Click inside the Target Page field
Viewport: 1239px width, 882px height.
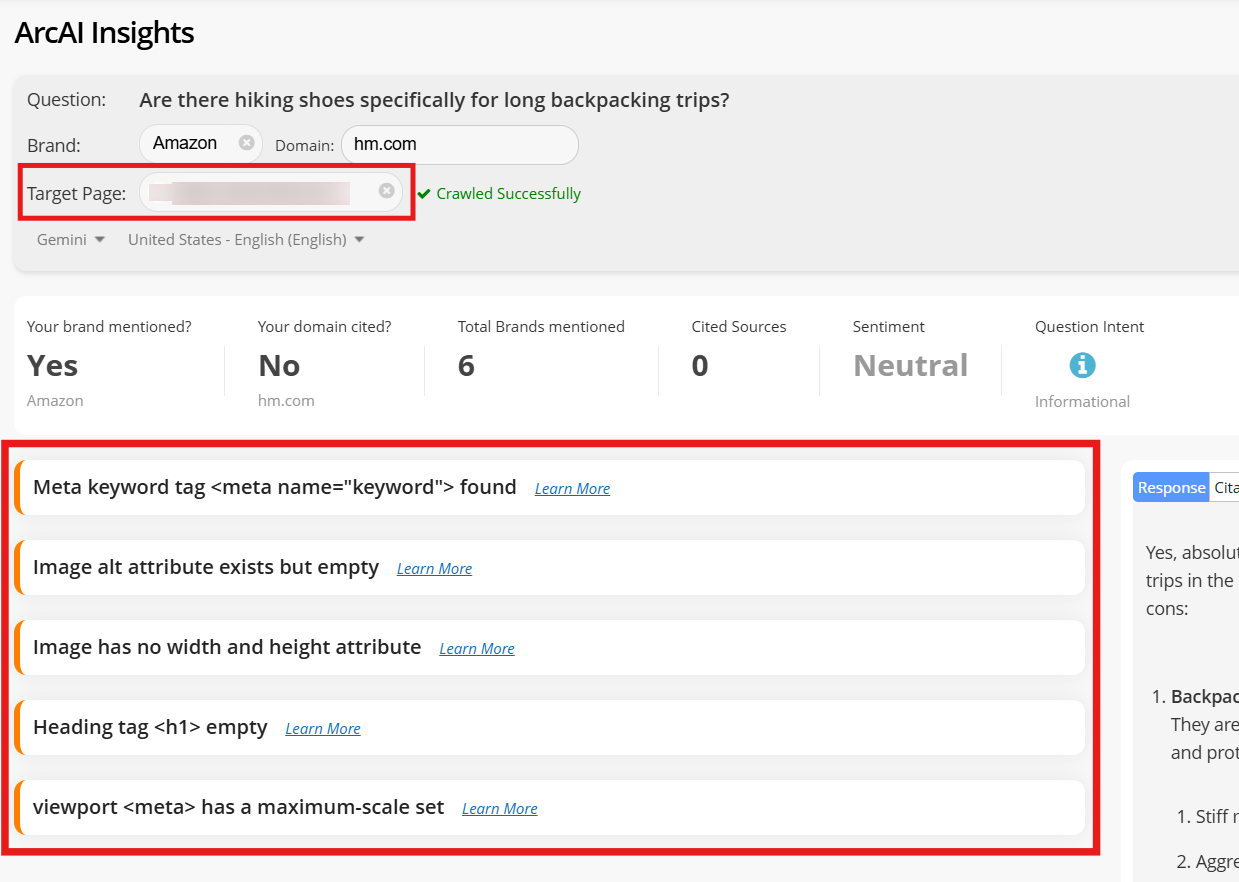tap(260, 192)
